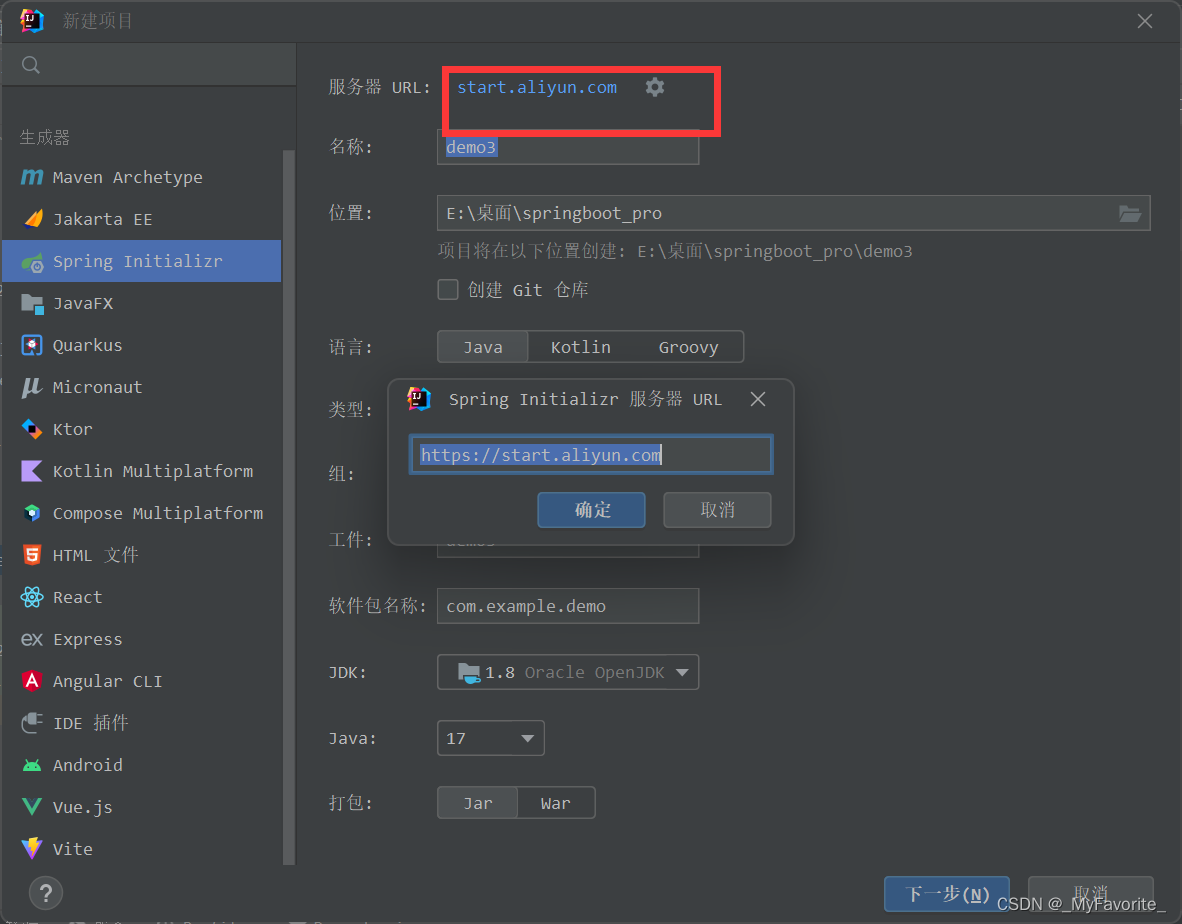The height and width of the screenshot is (924, 1182).
Task: Open the JDK dropdown showing 1.8 Oracle OpenJDK
Action: pyautogui.click(x=567, y=672)
